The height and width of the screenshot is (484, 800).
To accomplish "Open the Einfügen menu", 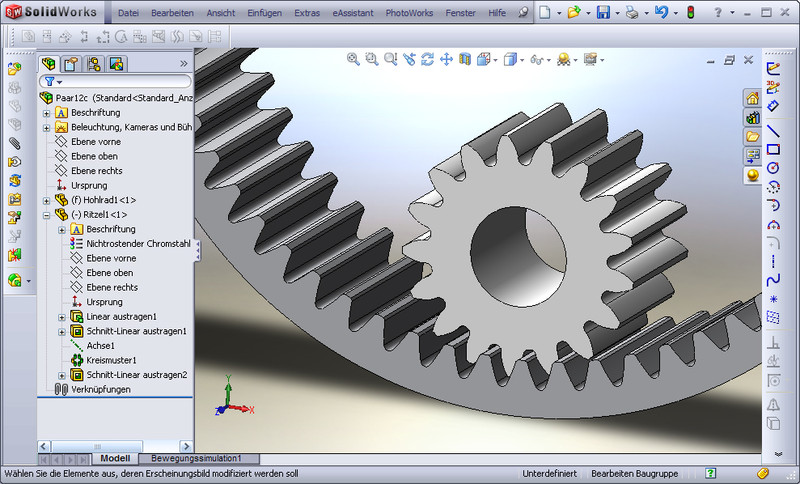I will pyautogui.click(x=264, y=13).
